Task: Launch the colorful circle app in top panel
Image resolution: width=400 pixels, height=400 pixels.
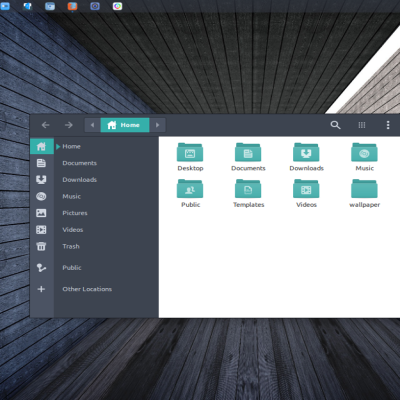Action: (117, 6)
